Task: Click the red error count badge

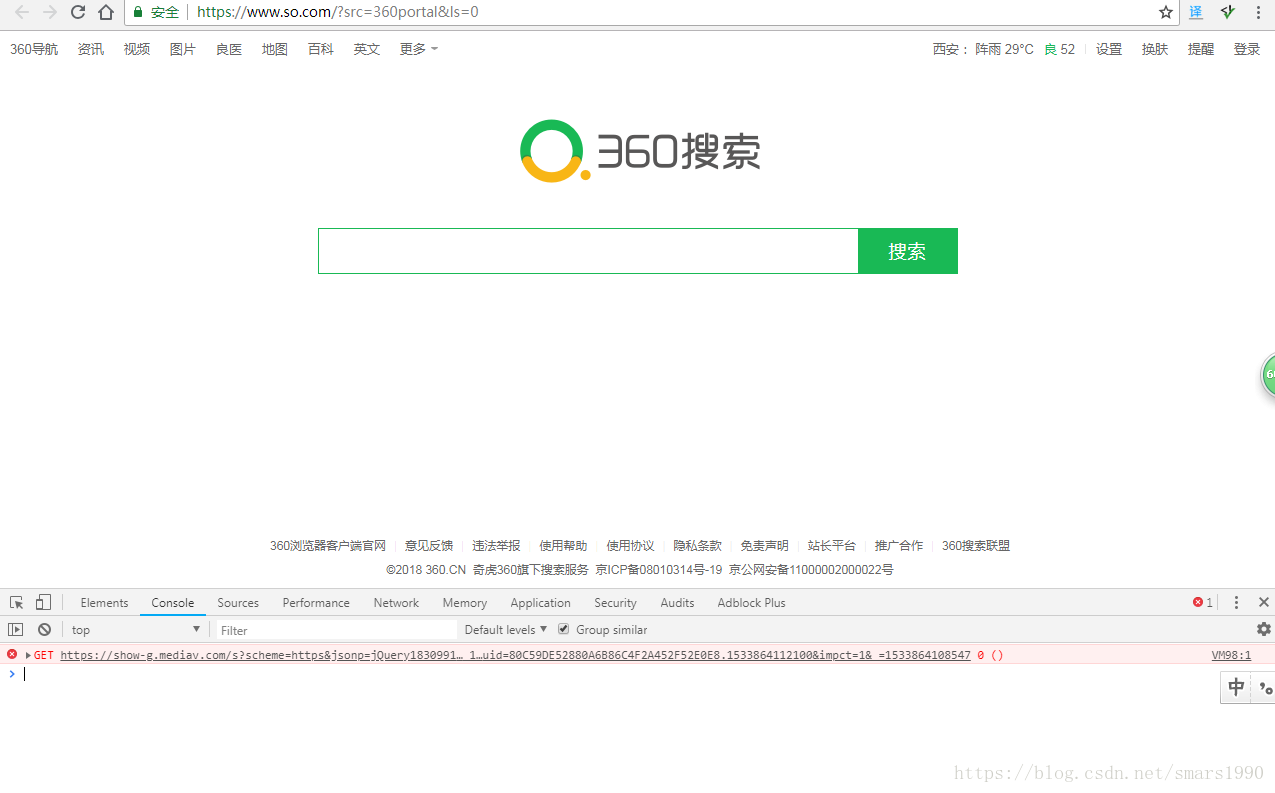Action: (1203, 602)
